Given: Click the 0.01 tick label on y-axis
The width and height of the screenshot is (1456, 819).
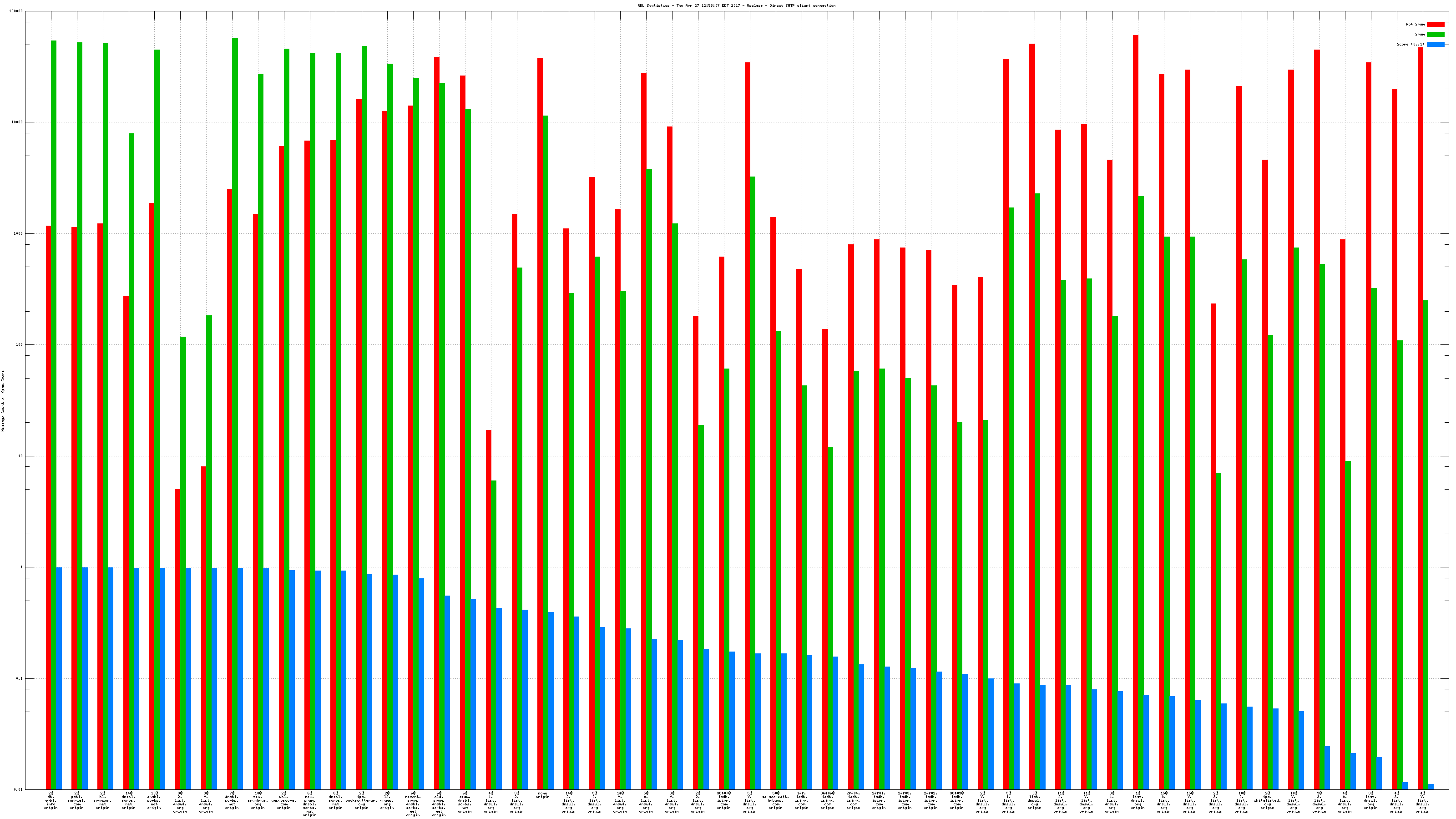Looking at the screenshot, I should 18,789.
